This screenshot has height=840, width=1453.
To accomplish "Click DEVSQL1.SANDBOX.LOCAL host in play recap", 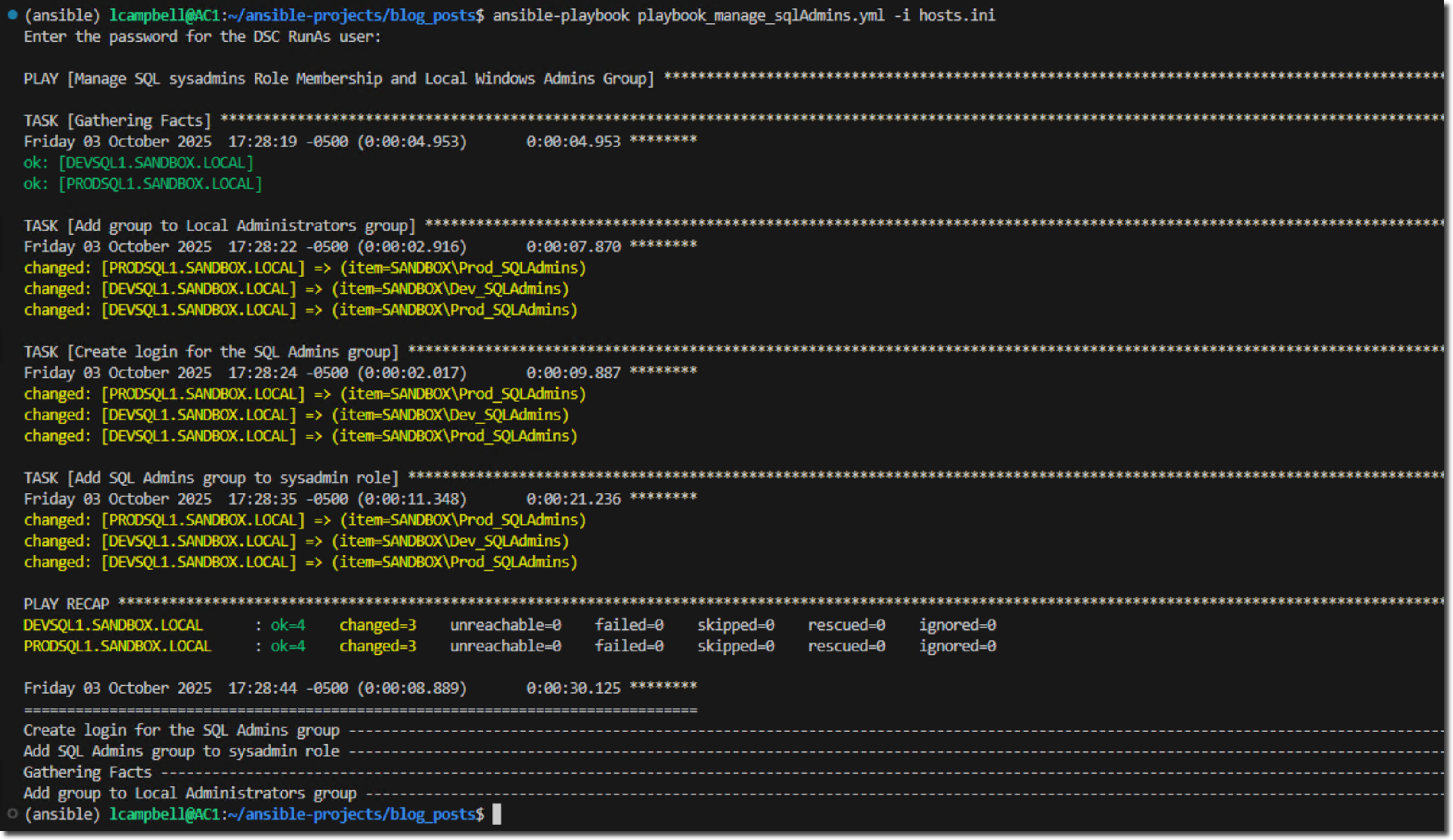I will [113, 625].
